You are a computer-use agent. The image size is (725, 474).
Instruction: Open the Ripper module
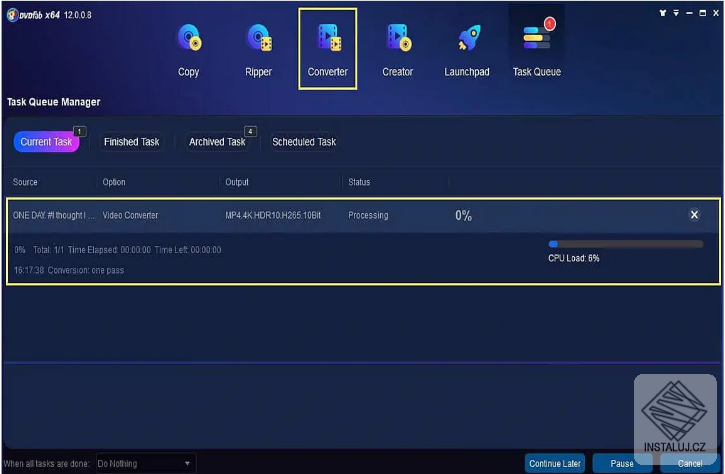[258, 50]
